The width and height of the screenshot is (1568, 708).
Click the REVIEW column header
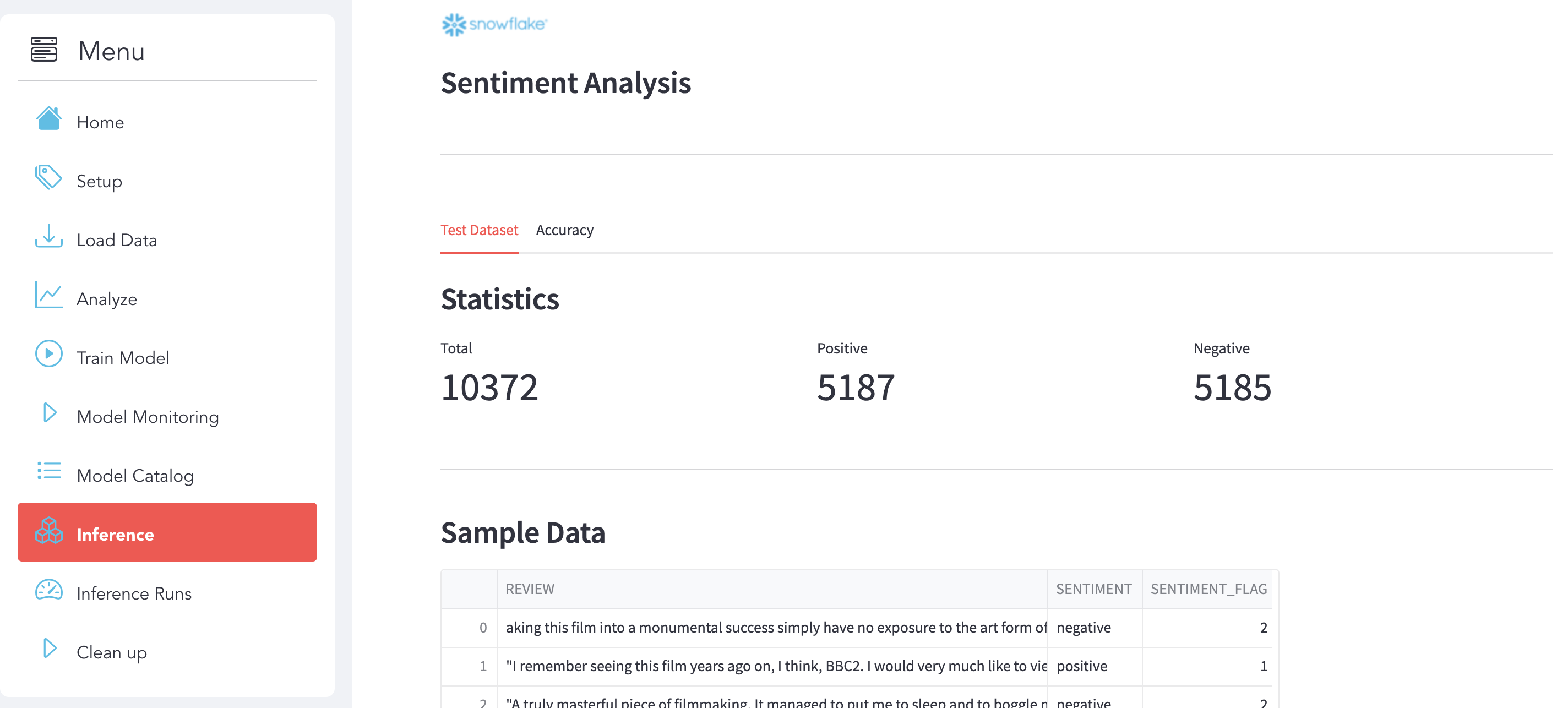click(530, 589)
